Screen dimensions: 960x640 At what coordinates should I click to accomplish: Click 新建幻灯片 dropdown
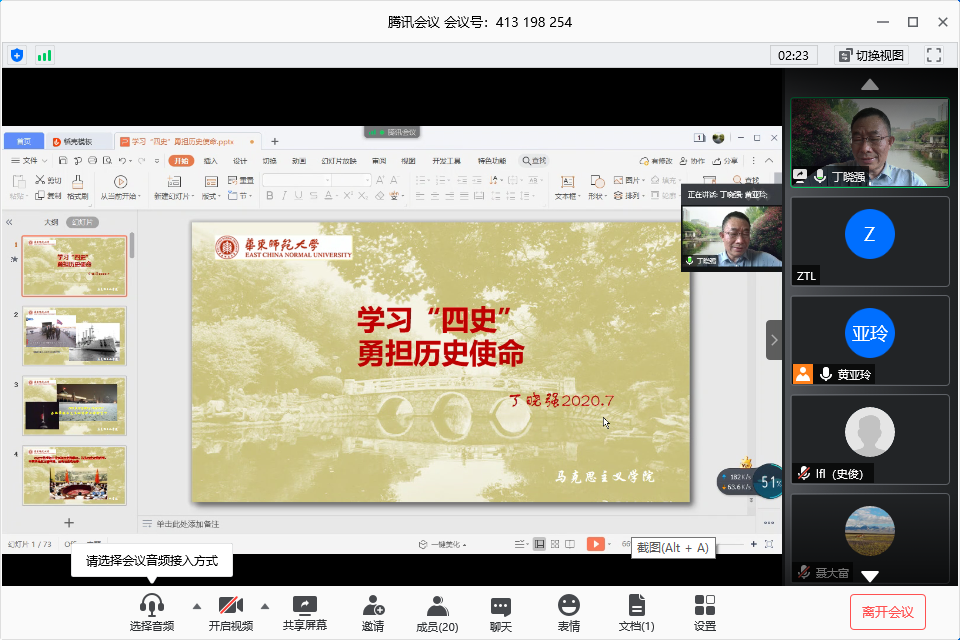coord(174,187)
